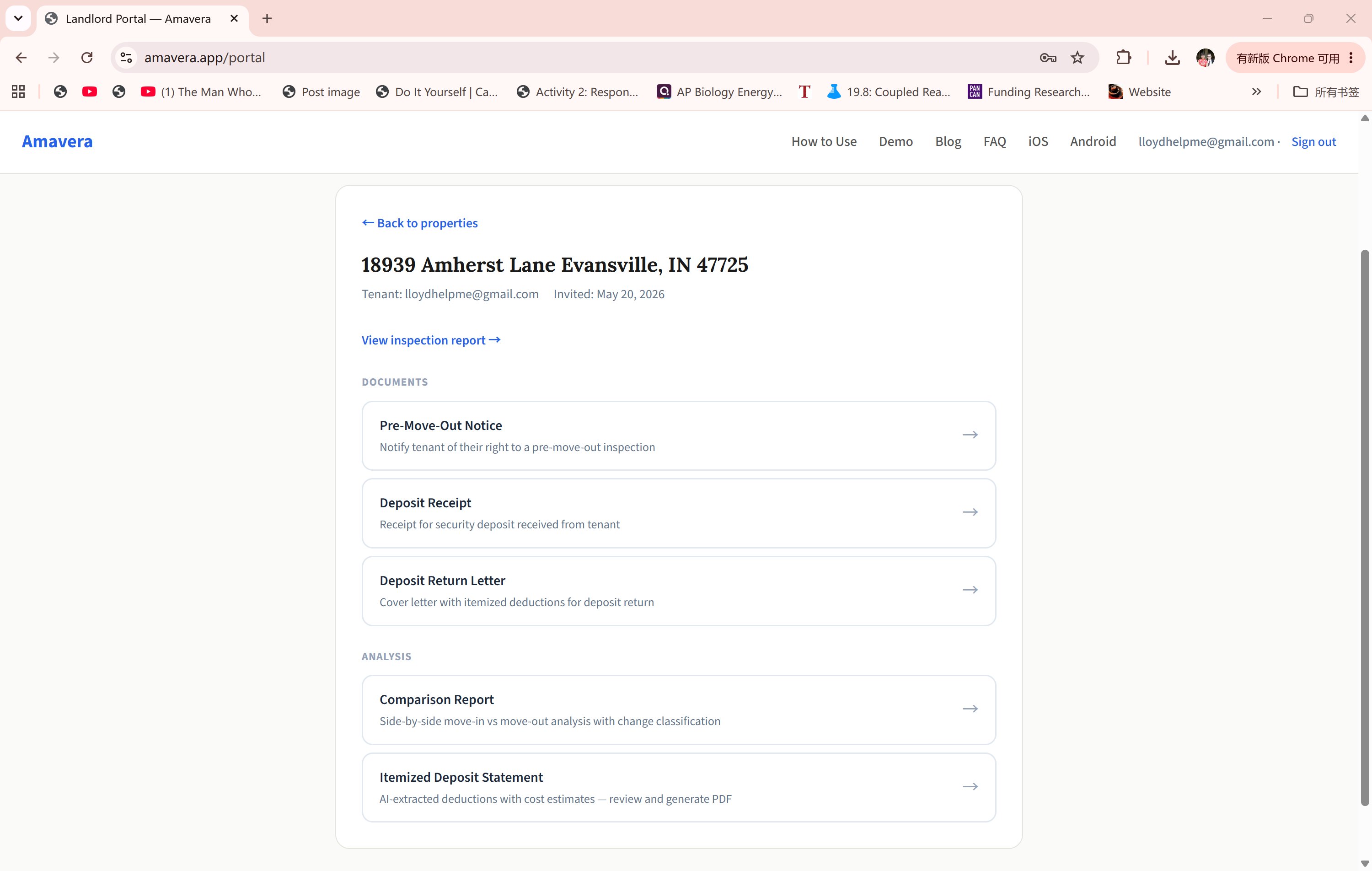Click the arrow on Comparison Report
This screenshot has height=871, width=1372.
pos(970,709)
